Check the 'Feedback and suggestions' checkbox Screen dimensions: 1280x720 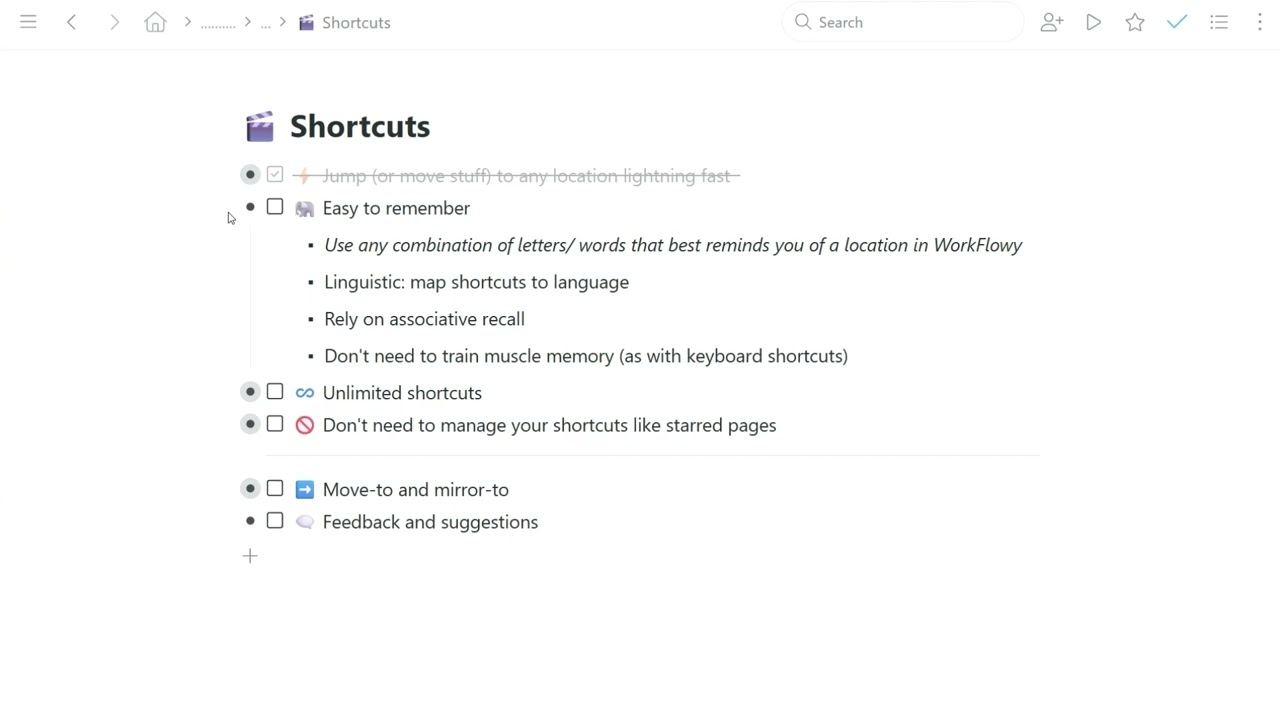275,521
